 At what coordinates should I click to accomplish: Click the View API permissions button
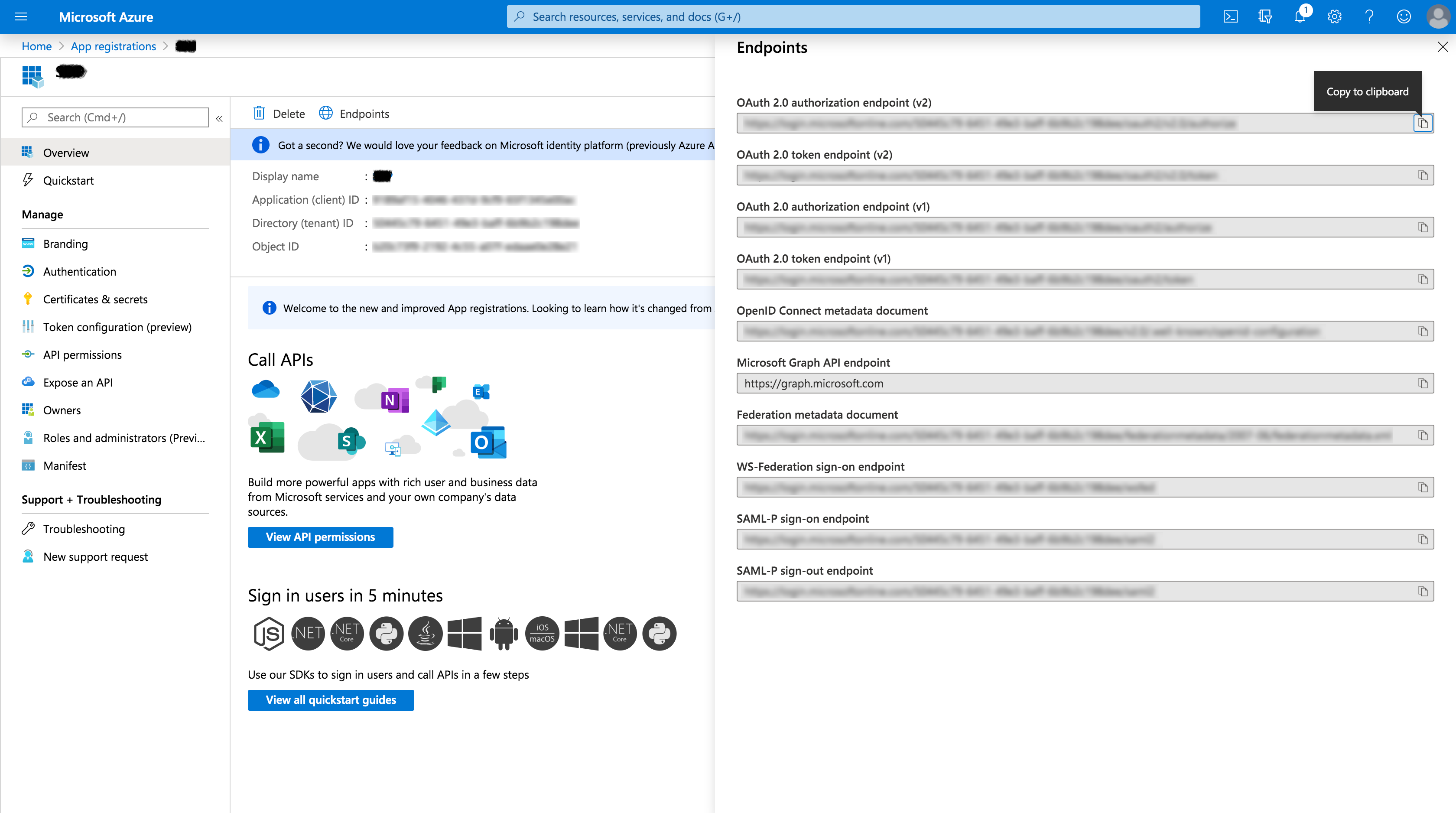click(x=320, y=537)
